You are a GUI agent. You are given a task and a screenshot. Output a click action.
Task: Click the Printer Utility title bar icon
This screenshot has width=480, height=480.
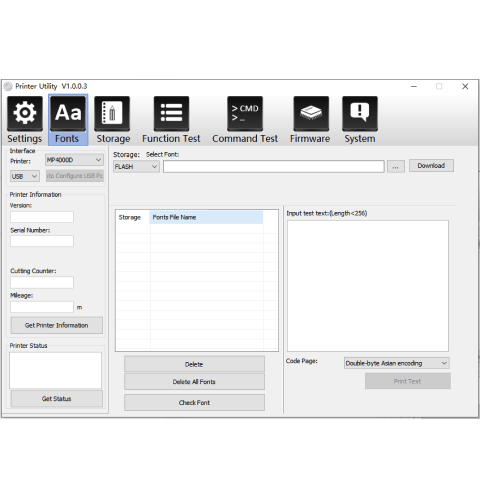(x=8, y=87)
